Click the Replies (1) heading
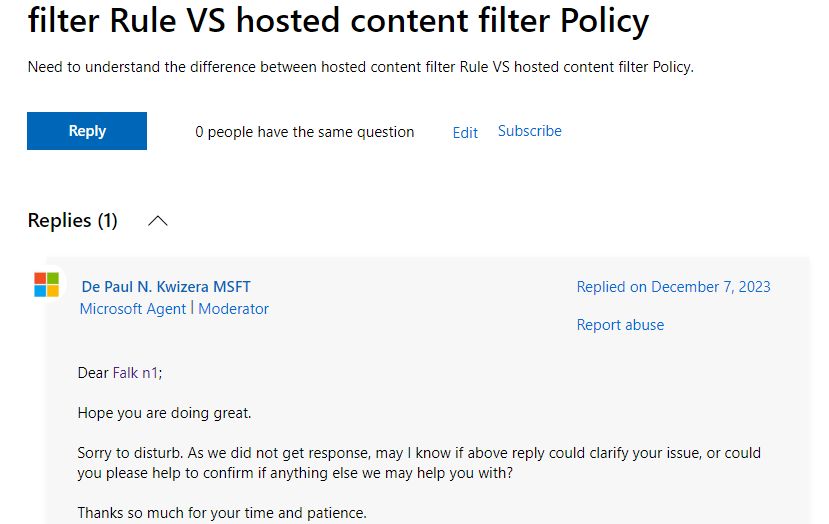This screenshot has height=524, width=829. pos(72,220)
